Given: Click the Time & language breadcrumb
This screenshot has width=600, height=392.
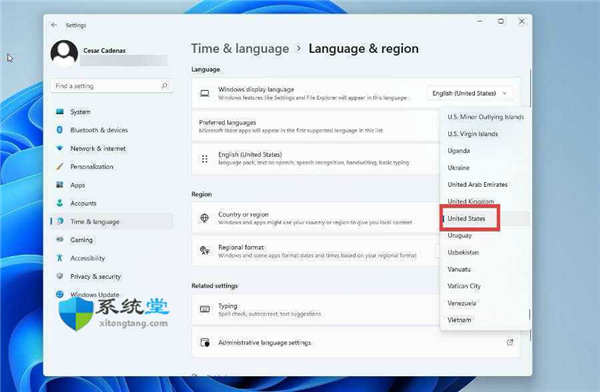Looking at the screenshot, I should coord(240,49).
